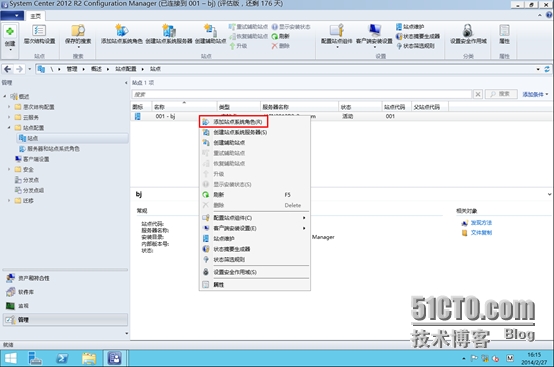554x367 pixels.
Task: Click the green Create (创建) ribbon button
Action: [10, 37]
